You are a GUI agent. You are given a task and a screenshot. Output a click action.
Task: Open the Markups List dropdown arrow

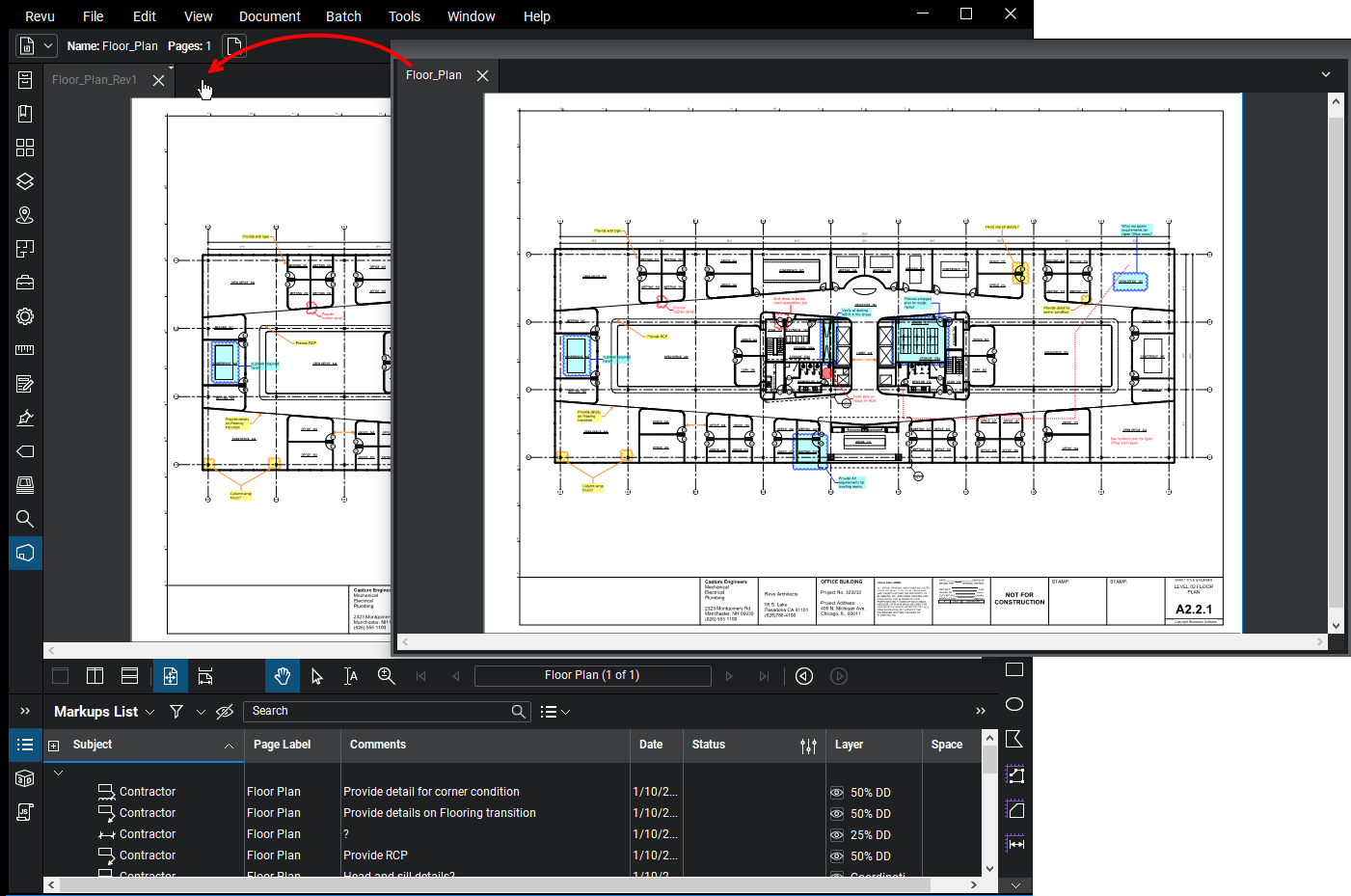pos(149,712)
